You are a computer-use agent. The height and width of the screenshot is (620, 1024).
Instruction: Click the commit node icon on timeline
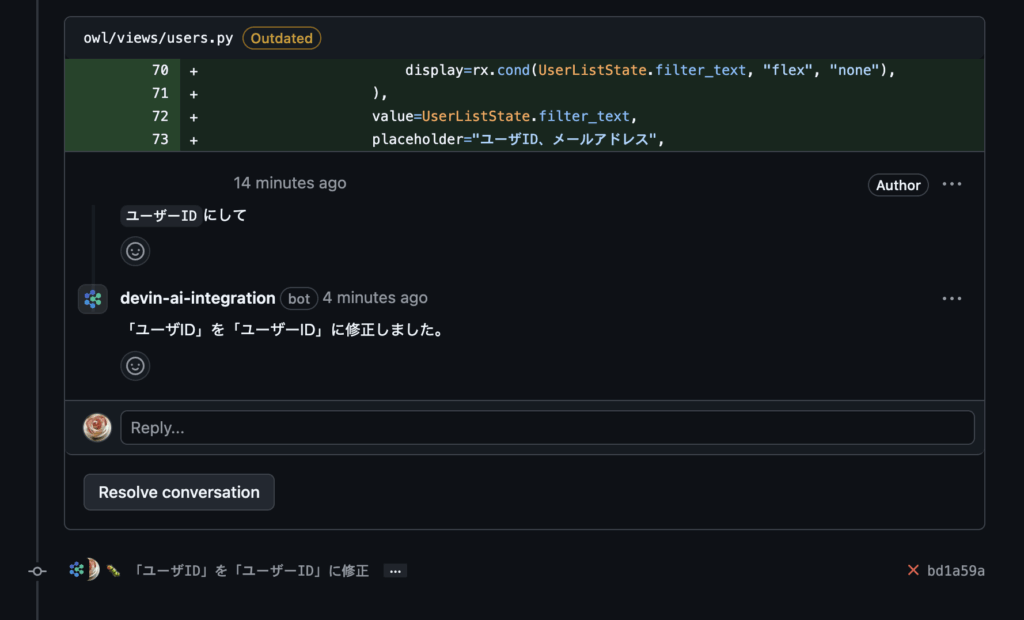[x=37, y=571]
